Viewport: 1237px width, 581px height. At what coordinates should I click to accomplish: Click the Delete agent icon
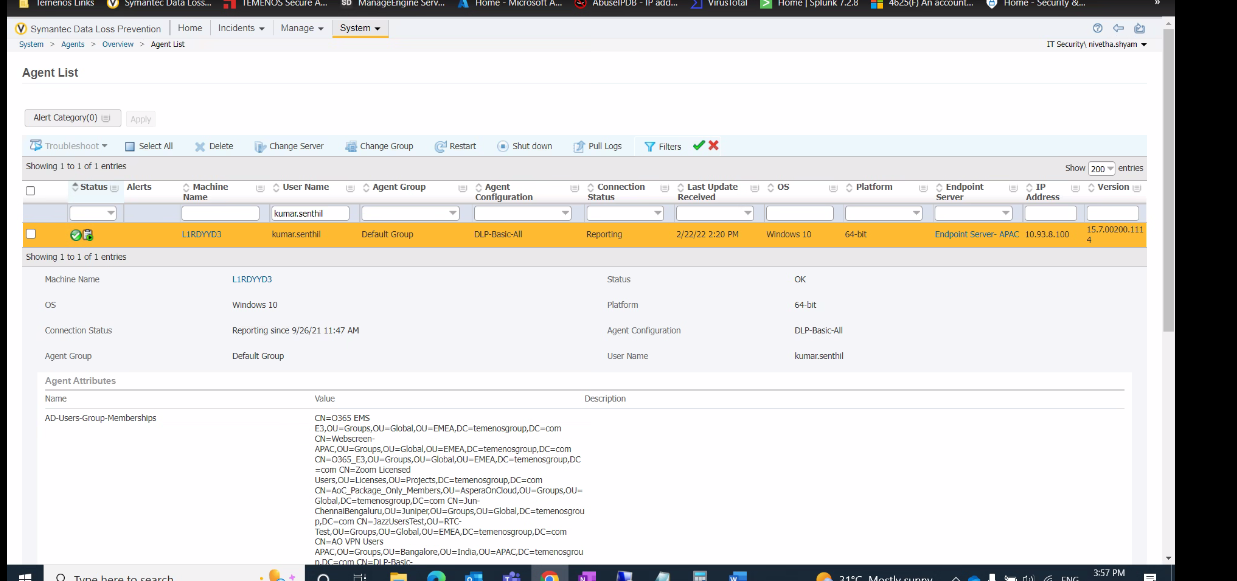pos(200,146)
